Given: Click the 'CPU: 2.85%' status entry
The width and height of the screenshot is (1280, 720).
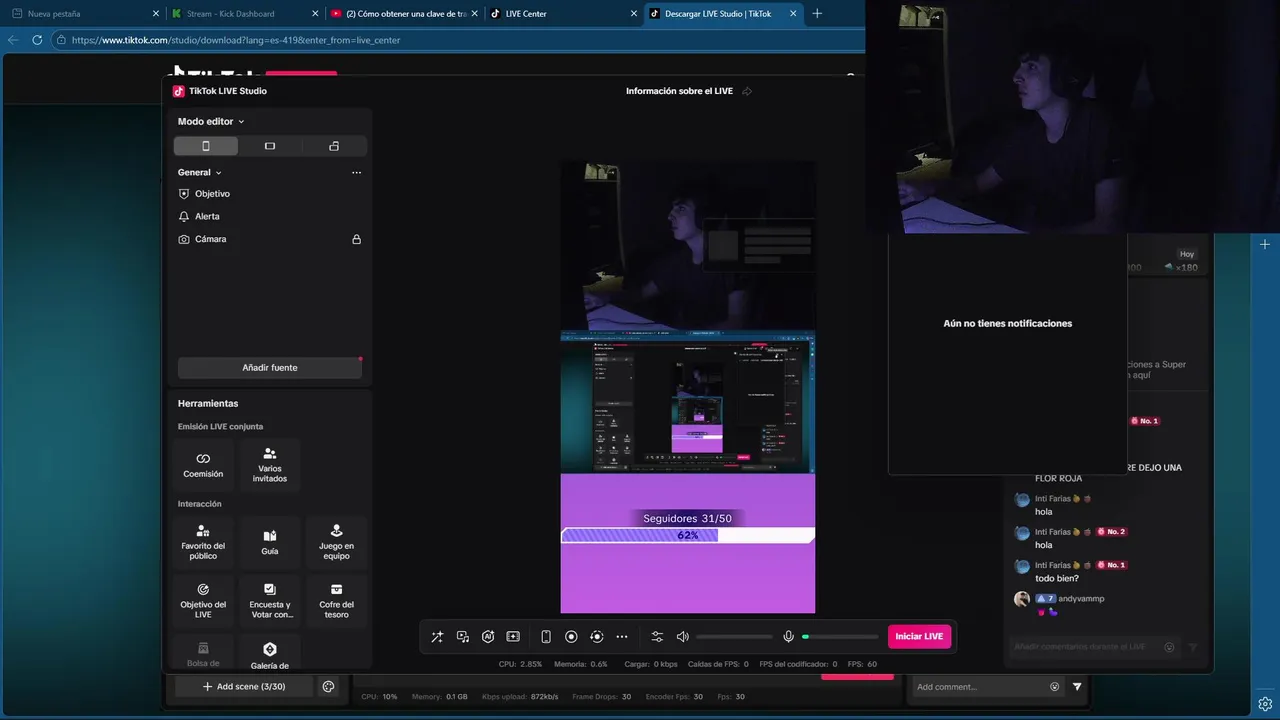Looking at the screenshot, I should (520, 664).
